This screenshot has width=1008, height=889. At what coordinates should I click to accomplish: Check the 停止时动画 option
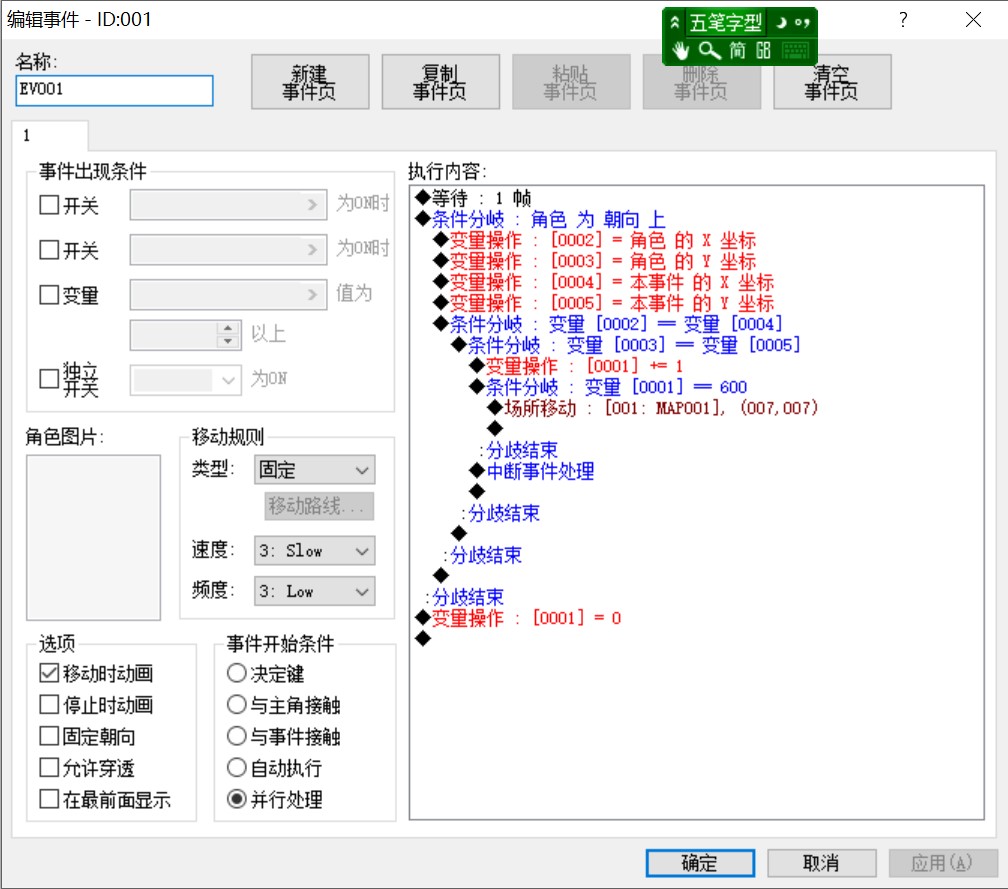[49, 705]
